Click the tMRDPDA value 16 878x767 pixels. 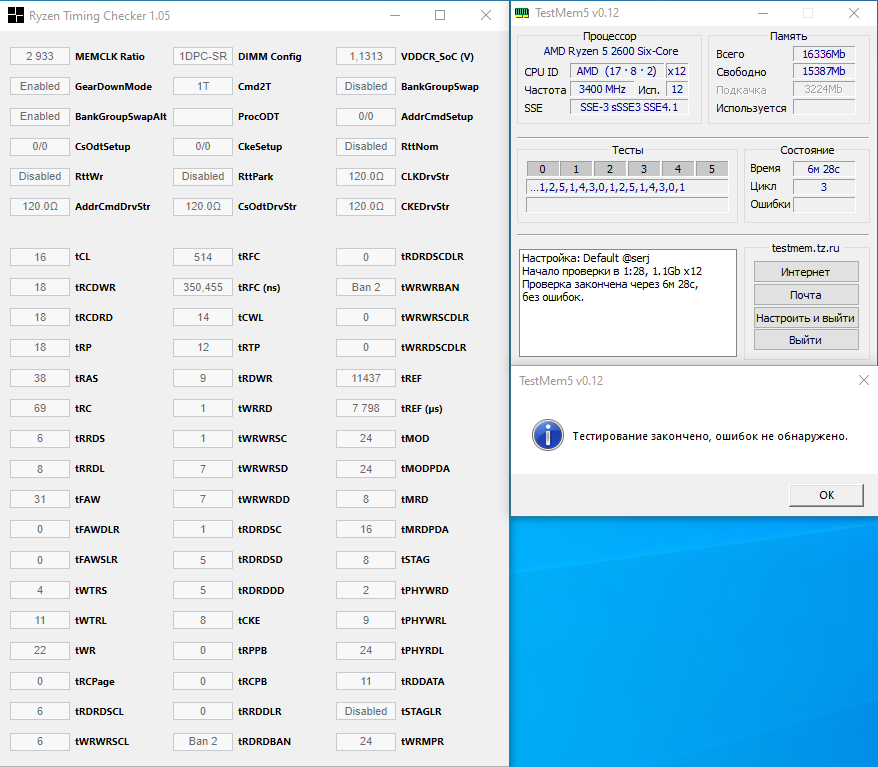pos(366,529)
